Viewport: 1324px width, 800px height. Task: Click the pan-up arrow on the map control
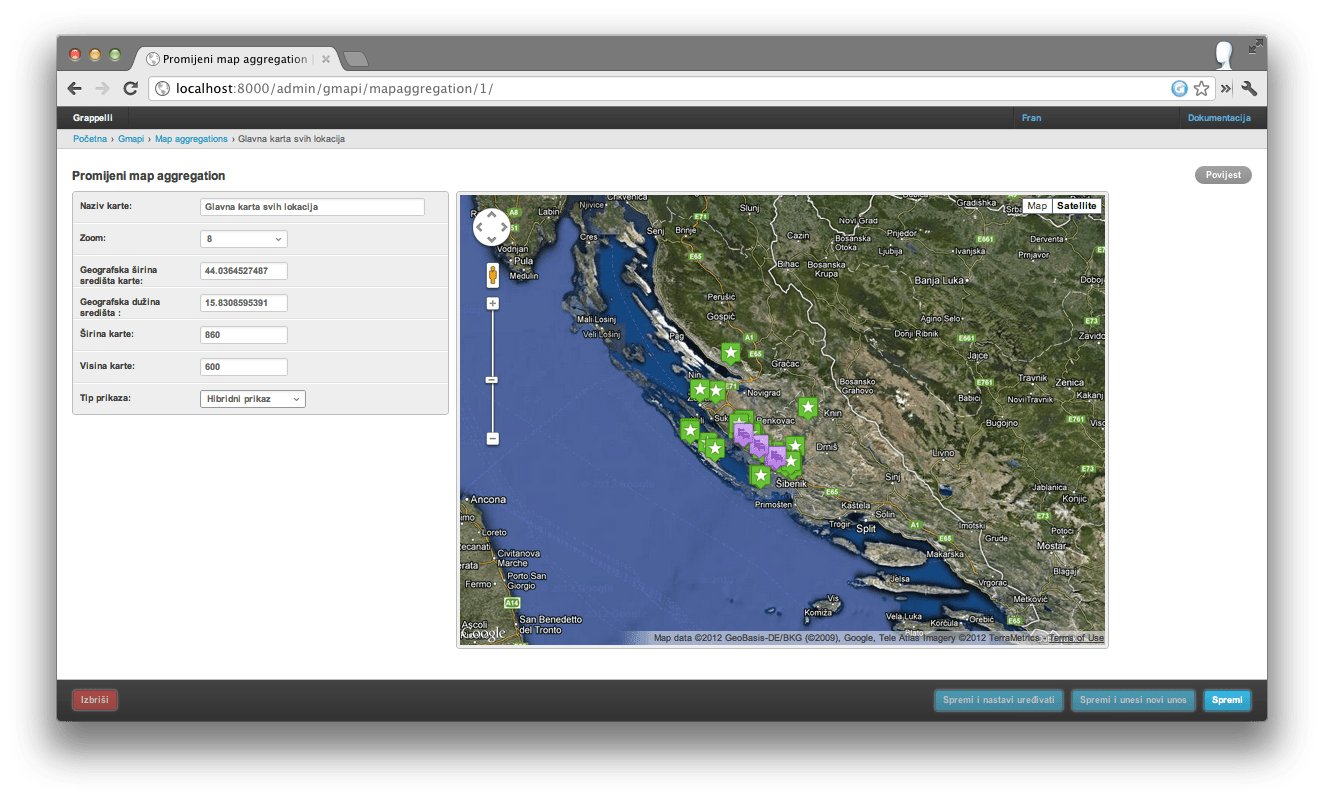[492, 215]
